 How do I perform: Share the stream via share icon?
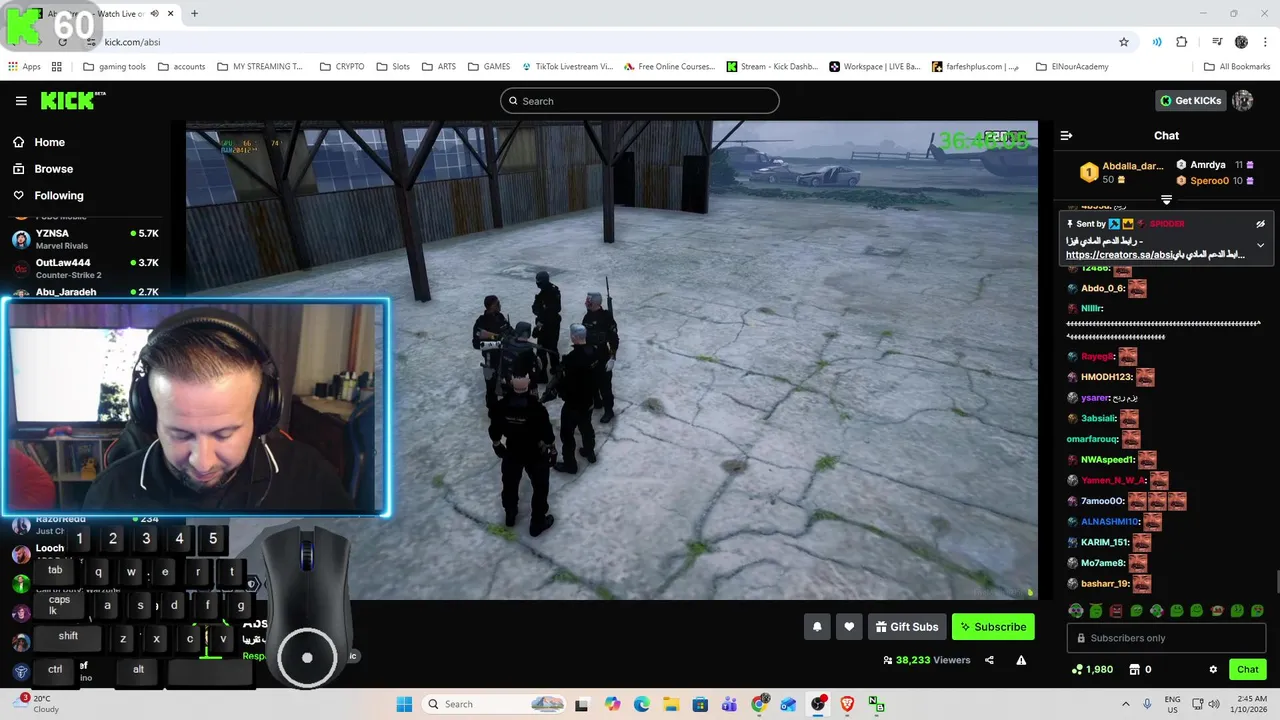pyautogui.click(x=989, y=660)
